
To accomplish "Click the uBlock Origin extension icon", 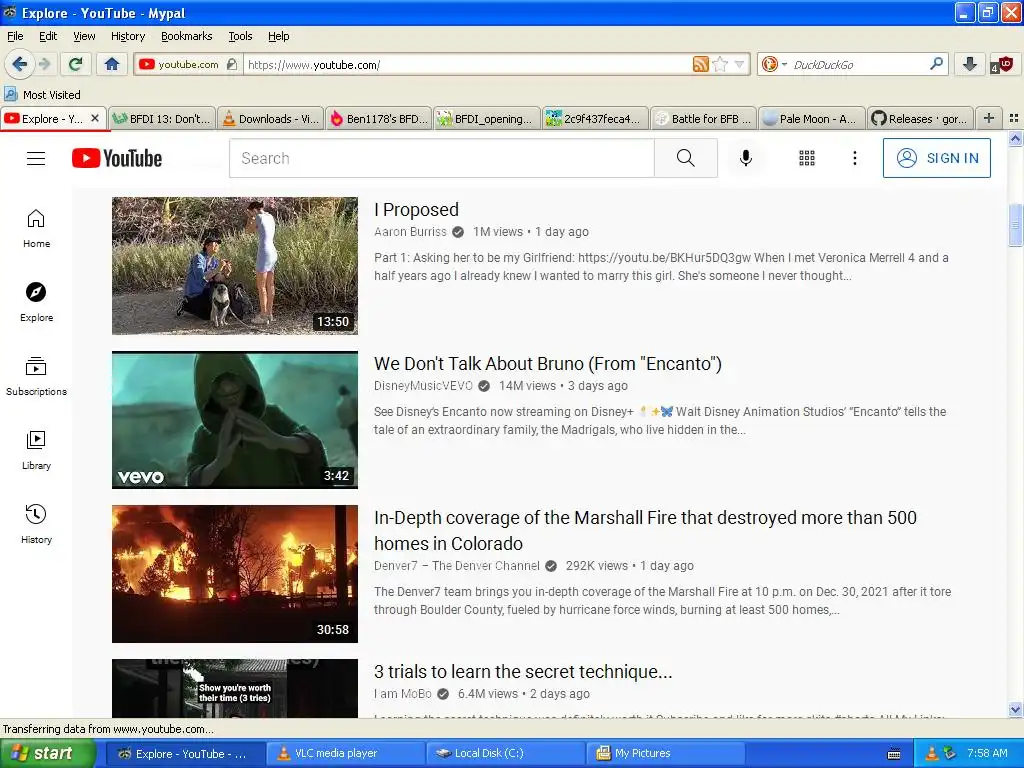I will pos(1002,64).
